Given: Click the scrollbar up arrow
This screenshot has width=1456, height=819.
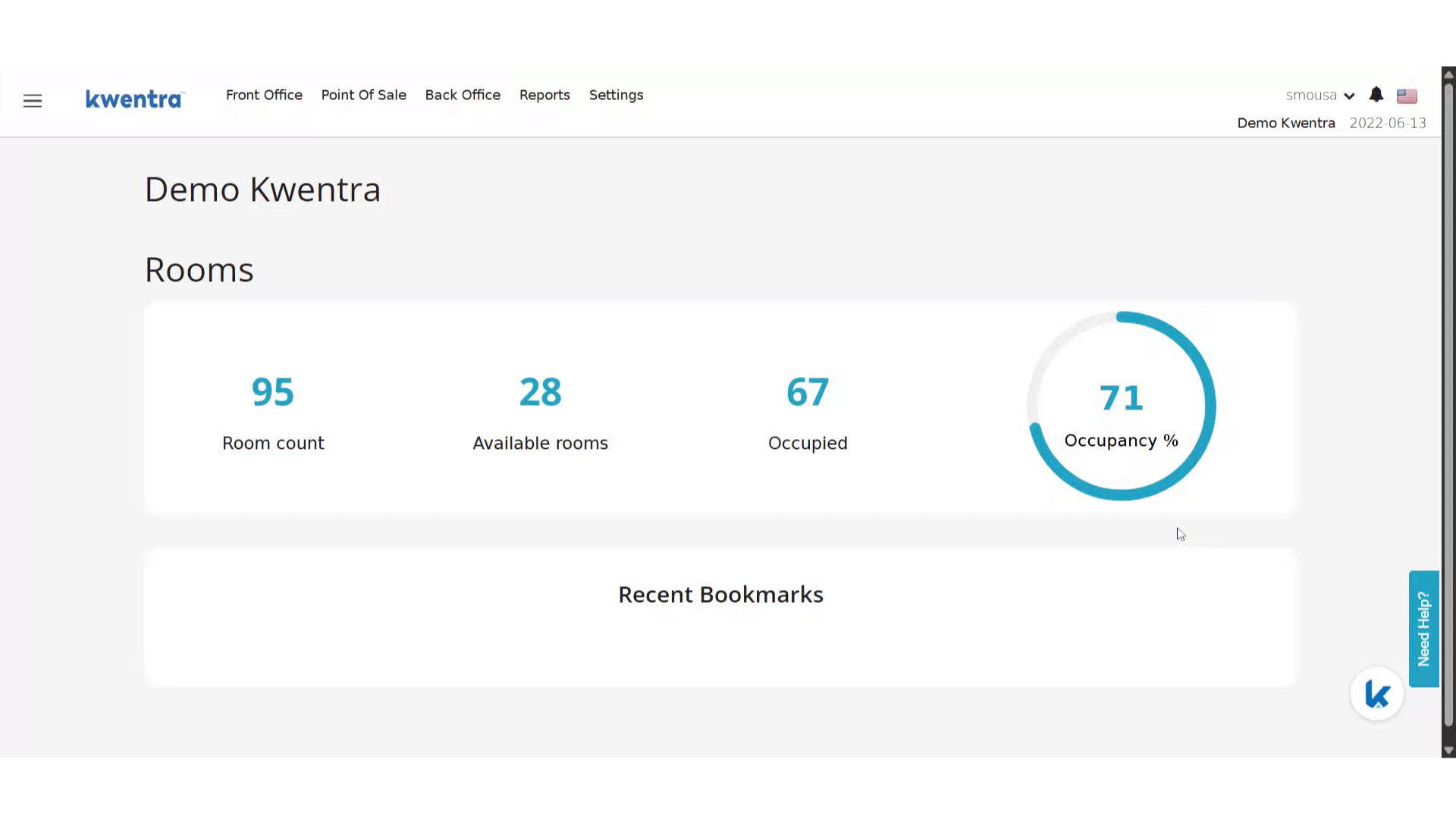Looking at the screenshot, I should tap(1448, 74).
